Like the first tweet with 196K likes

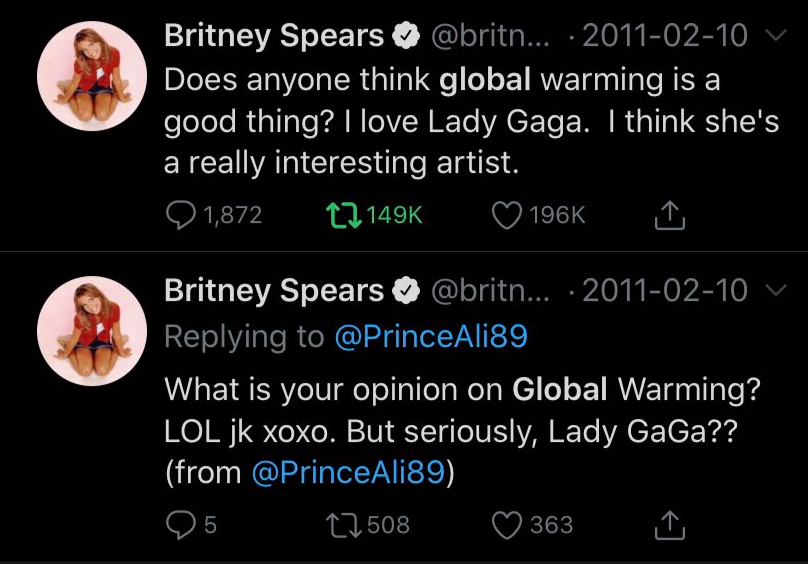tap(508, 214)
